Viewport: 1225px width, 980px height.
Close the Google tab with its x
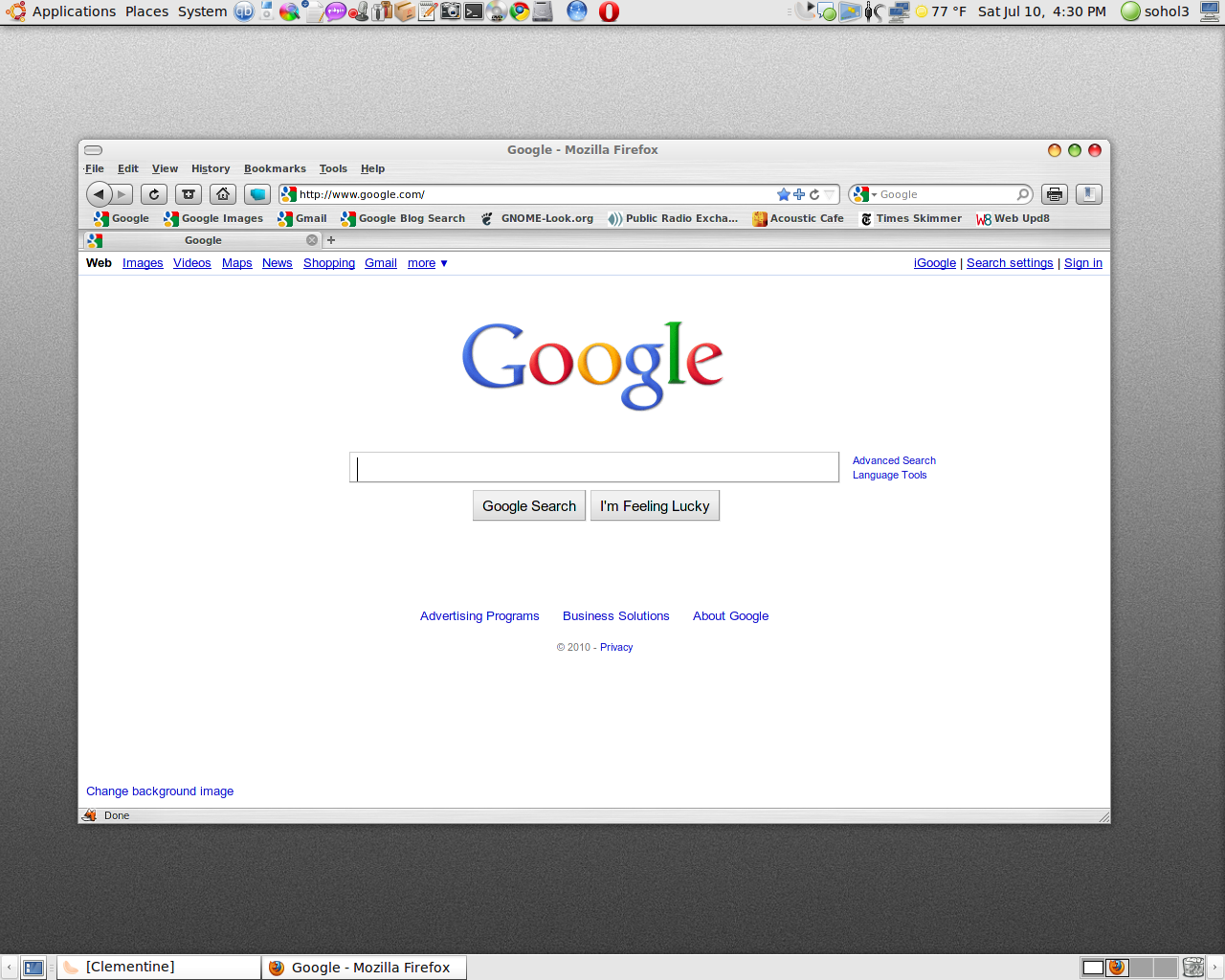(312, 240)
